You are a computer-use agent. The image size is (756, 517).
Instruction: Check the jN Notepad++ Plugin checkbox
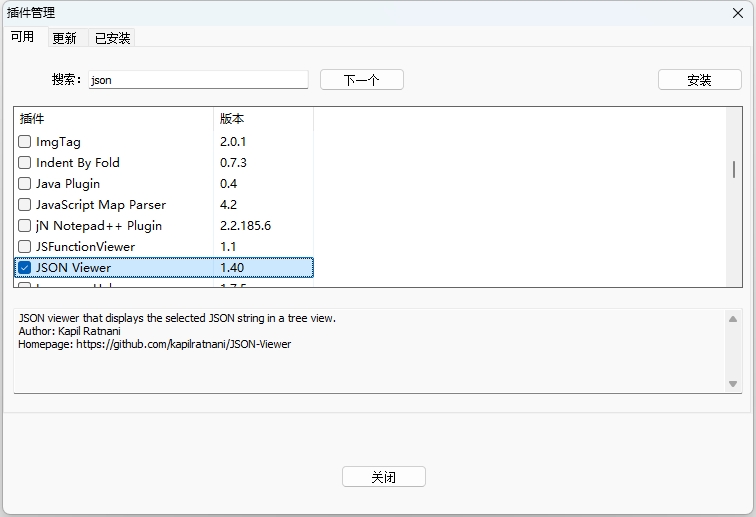pyautogui.click(x=25, y=226)
